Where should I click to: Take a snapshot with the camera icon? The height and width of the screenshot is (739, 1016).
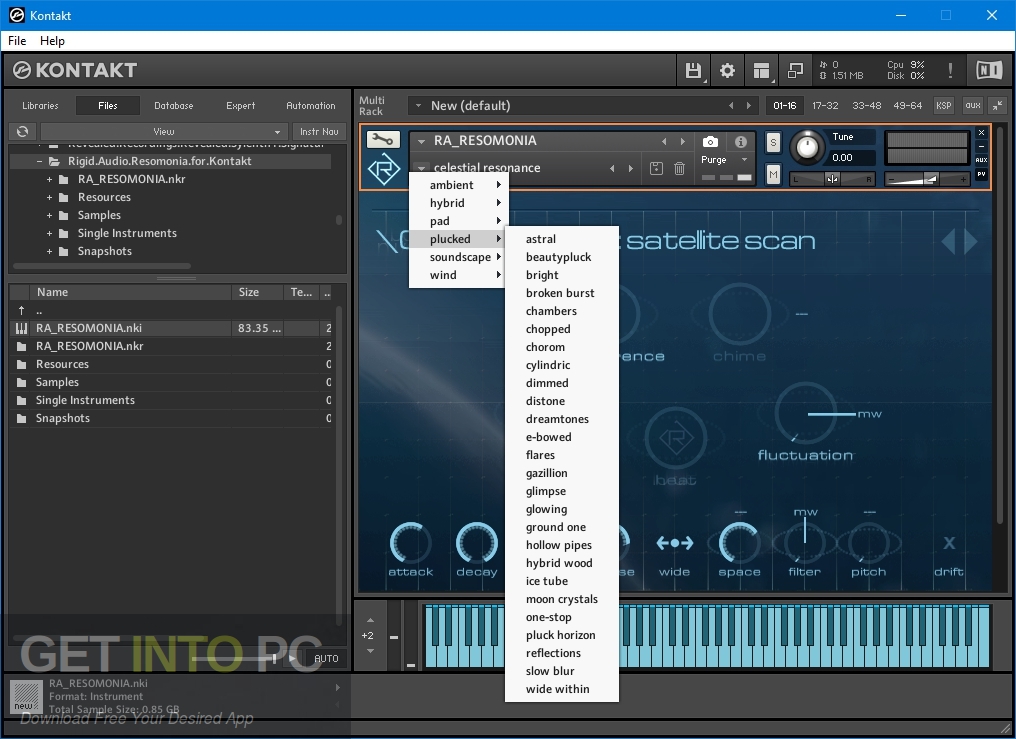(x=710, y=141)
